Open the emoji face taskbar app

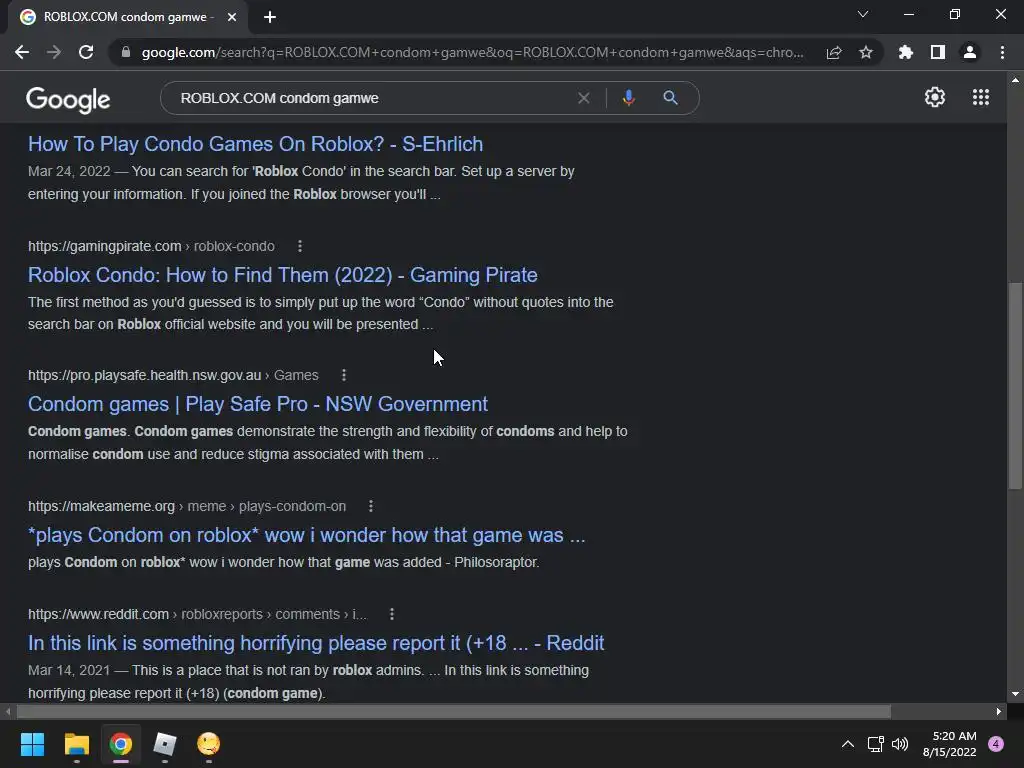point(208,744)
